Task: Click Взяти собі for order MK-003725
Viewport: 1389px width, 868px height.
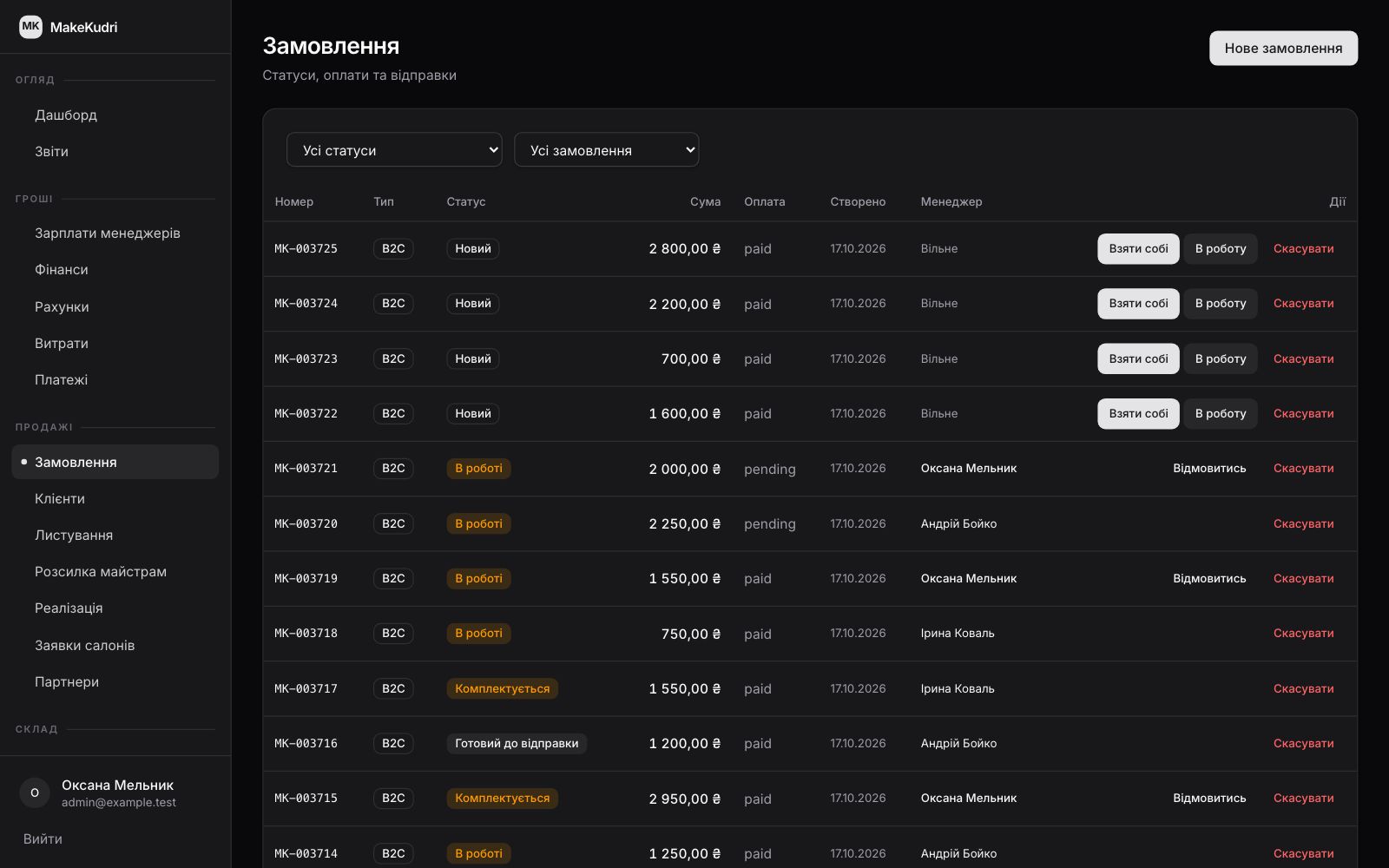Action: (x=1138, y=248)
